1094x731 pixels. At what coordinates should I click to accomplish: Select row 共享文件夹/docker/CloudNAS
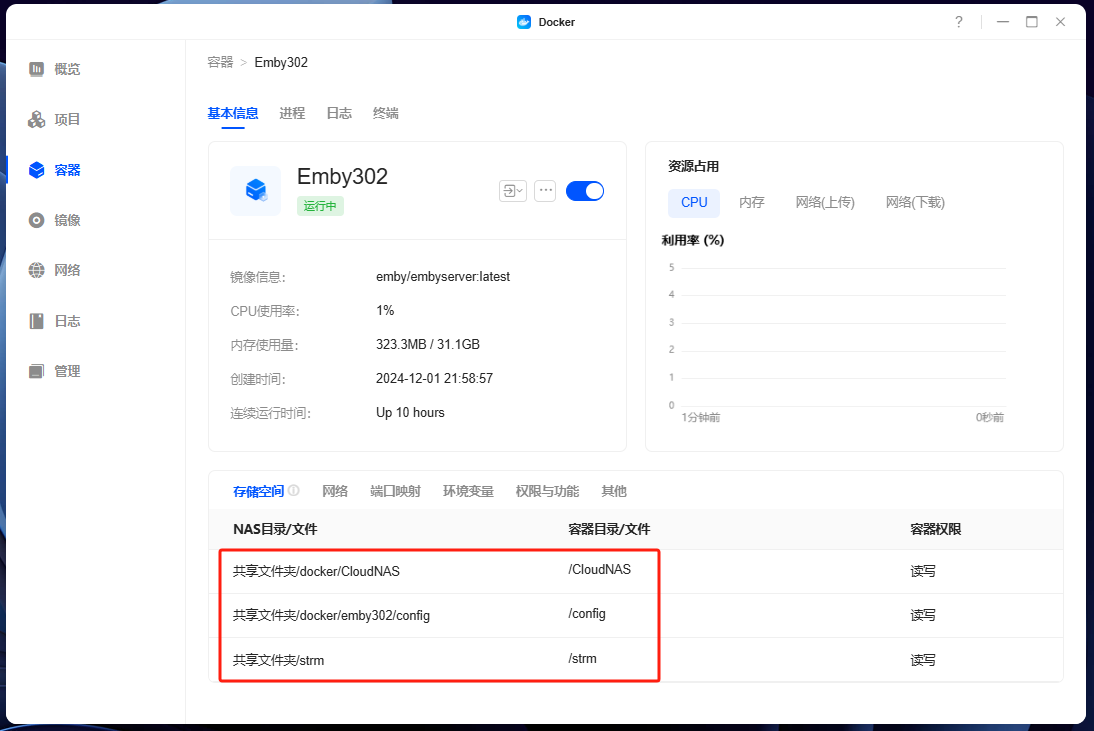pos(636,571)
